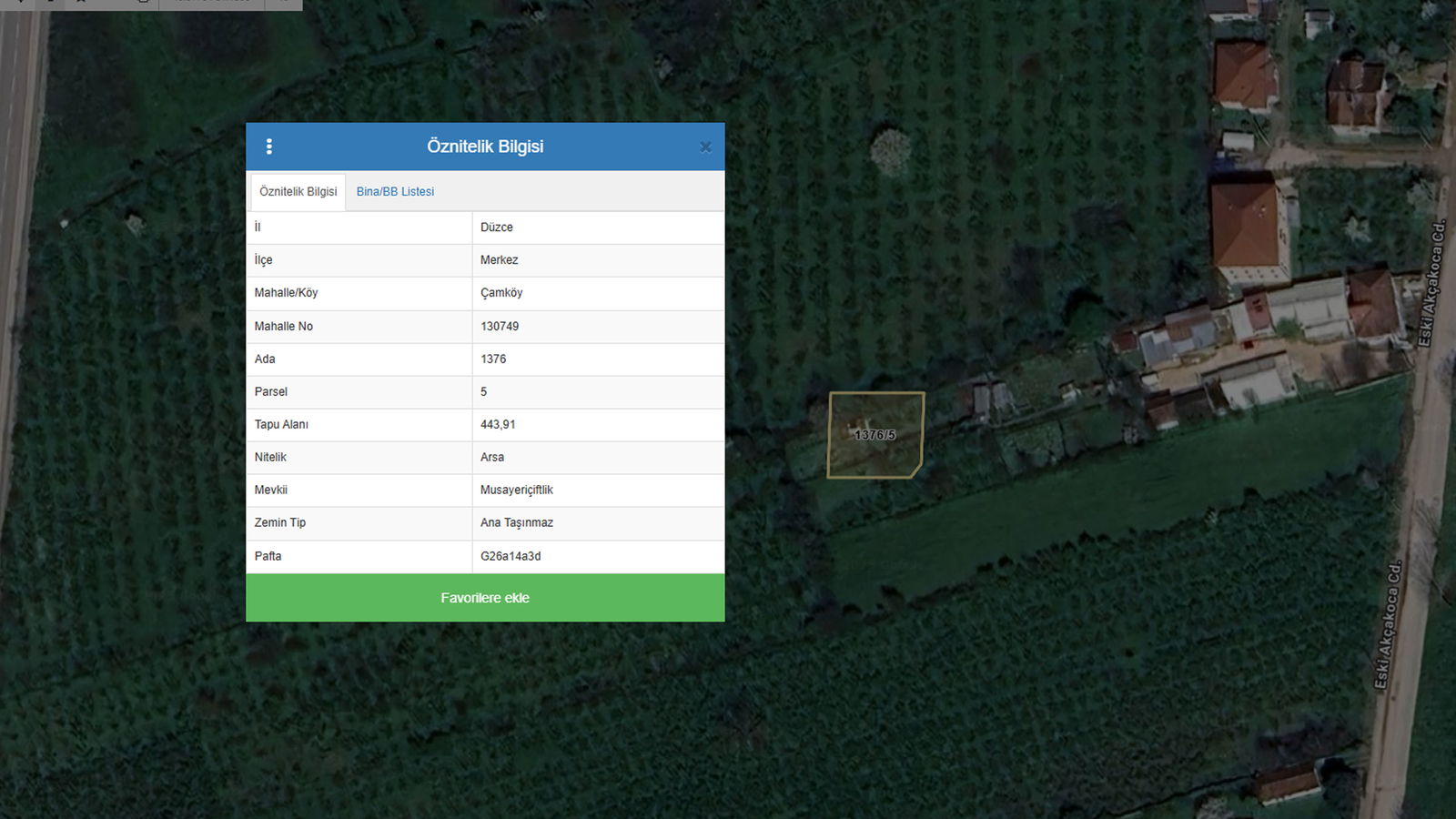Click the Mahalle No row label
This screenshot has height=819, width=1456.
click(284, 327)
